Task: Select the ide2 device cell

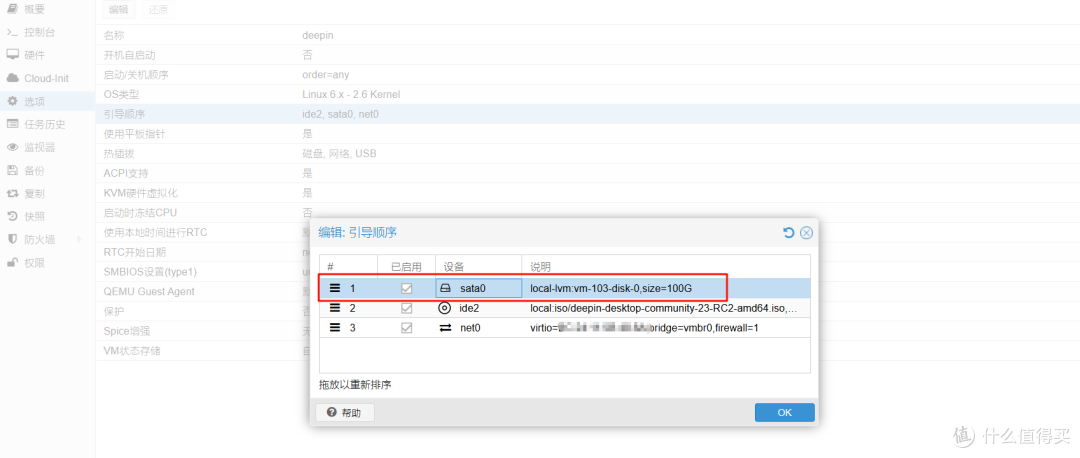Action: click(x=478, y=308)
